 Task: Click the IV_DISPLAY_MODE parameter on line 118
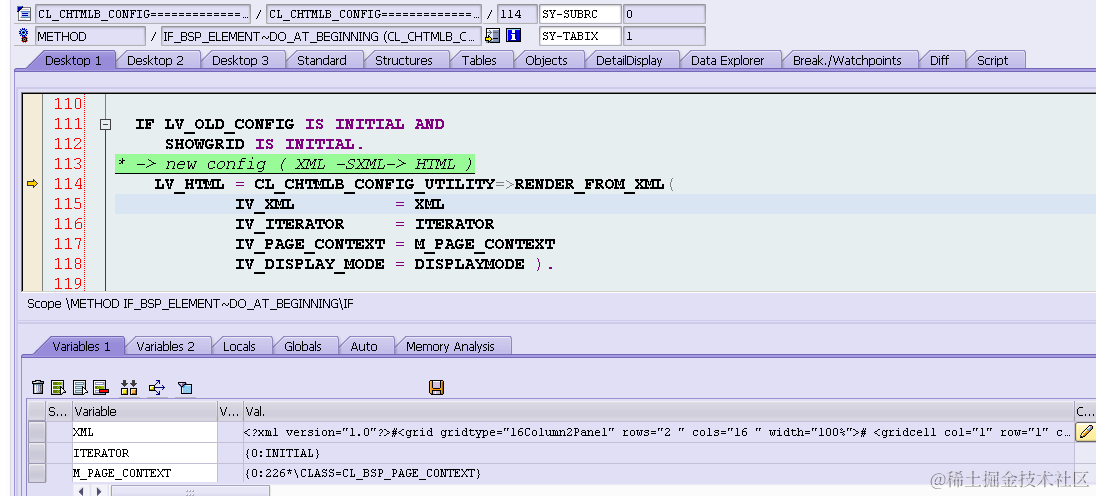click(310, 265)
